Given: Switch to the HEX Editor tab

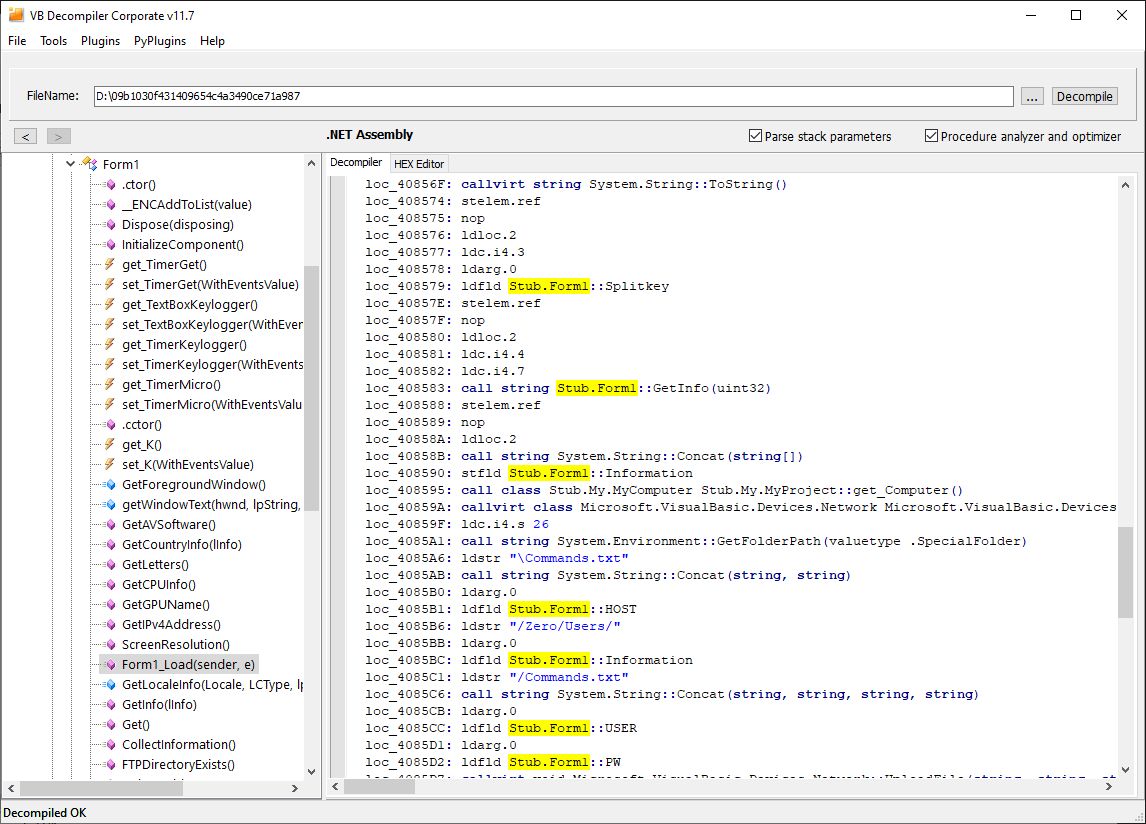Looking at the screenshot, I should (x=419, y=164).
